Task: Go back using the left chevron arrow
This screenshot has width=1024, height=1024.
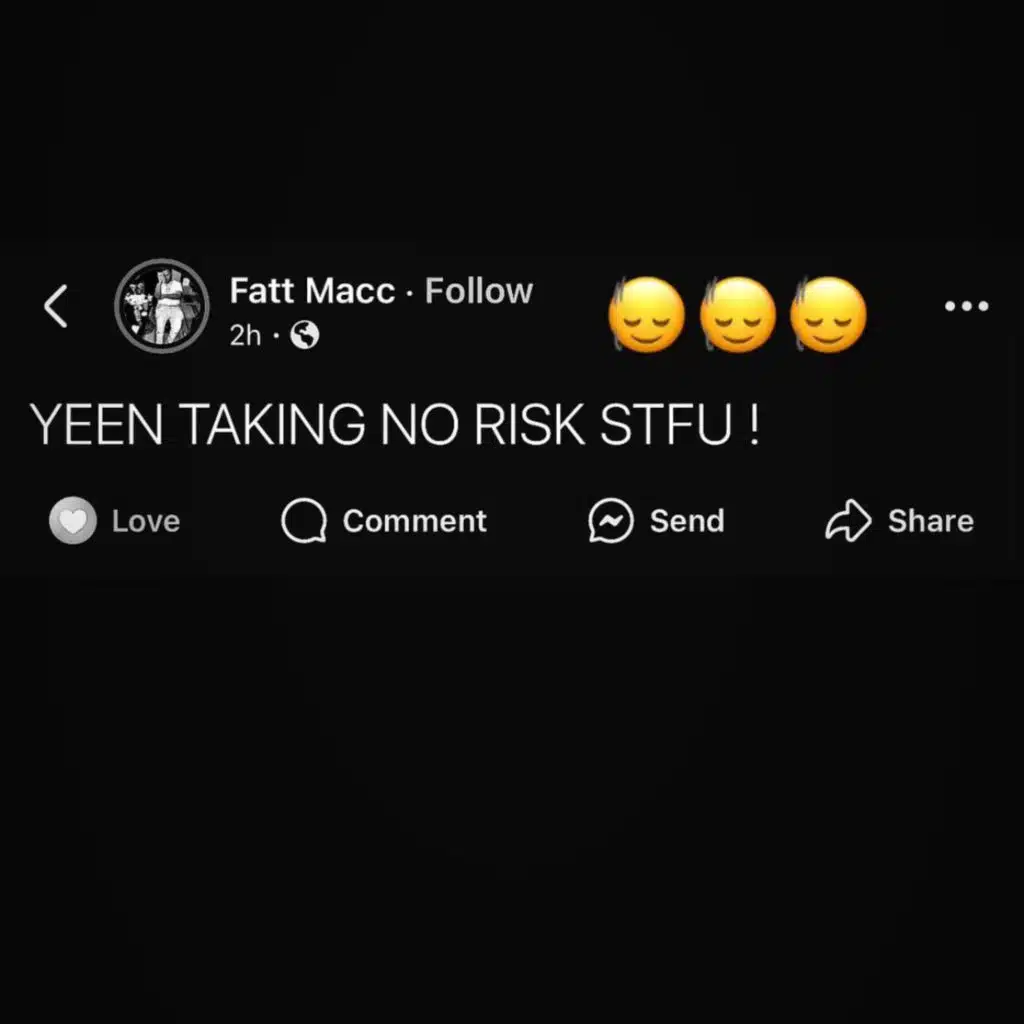Action: point(56,306)
